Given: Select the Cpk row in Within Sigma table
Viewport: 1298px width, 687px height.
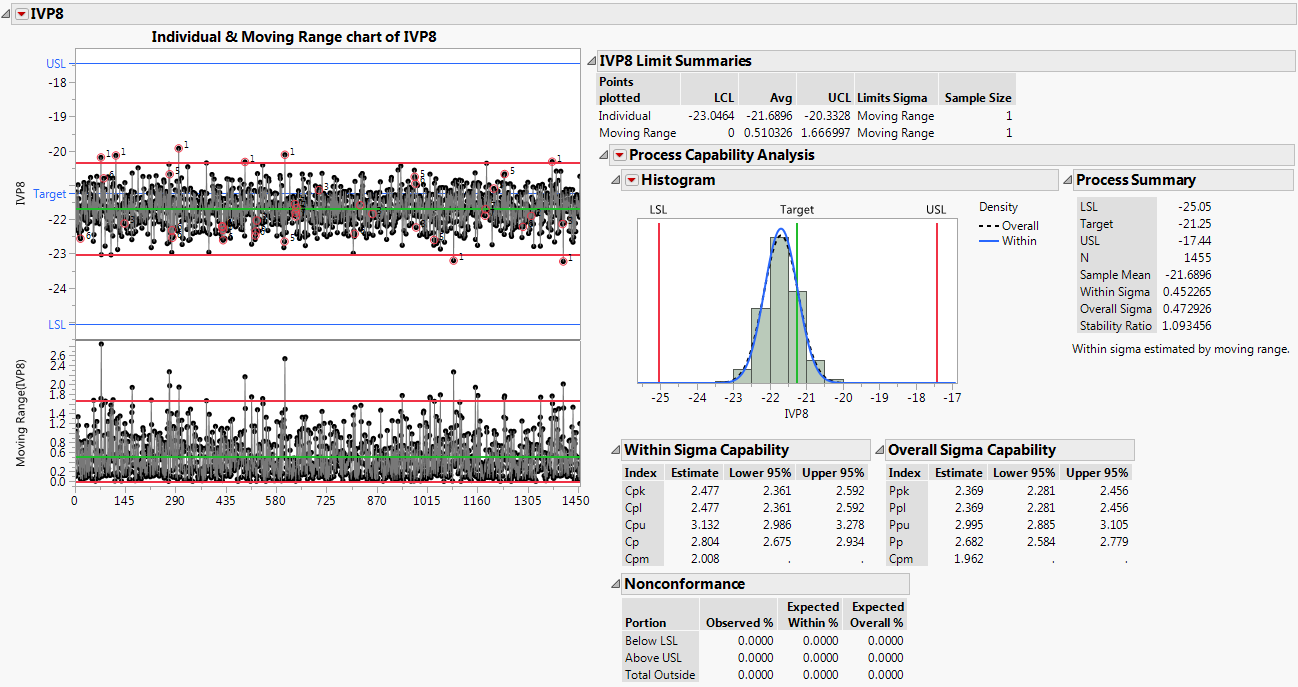Looking at the screenshot, I should [636, 491].
